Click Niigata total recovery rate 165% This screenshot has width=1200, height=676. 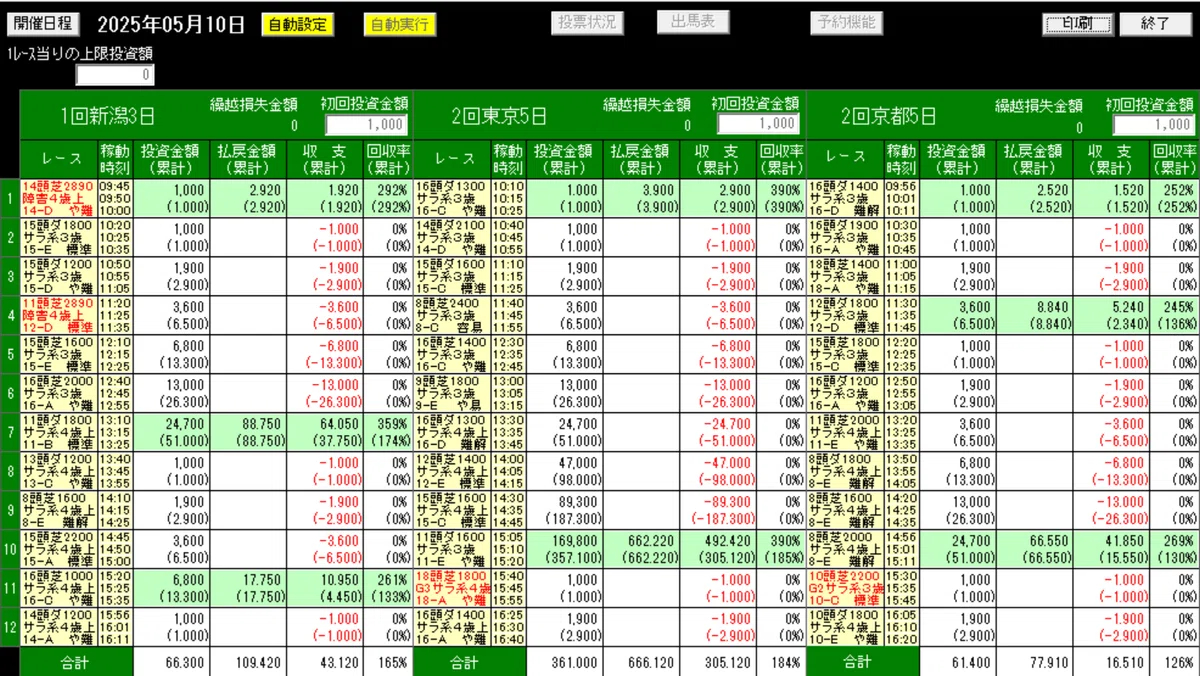[393, 662]
